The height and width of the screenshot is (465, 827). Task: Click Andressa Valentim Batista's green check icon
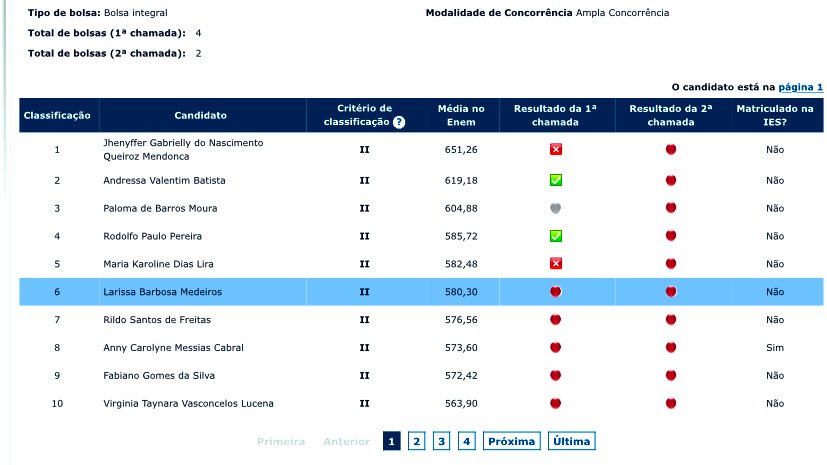(555, 180)
